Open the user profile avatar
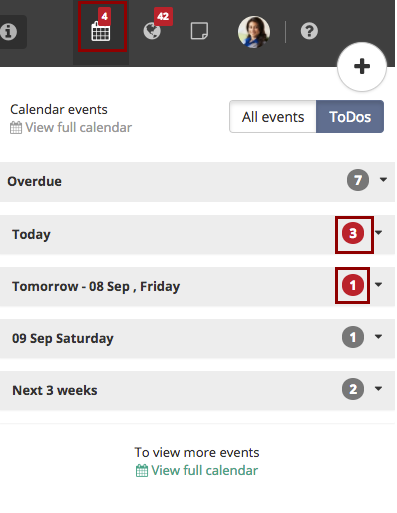Screen dimensions: 397x513 click(254, 32)
